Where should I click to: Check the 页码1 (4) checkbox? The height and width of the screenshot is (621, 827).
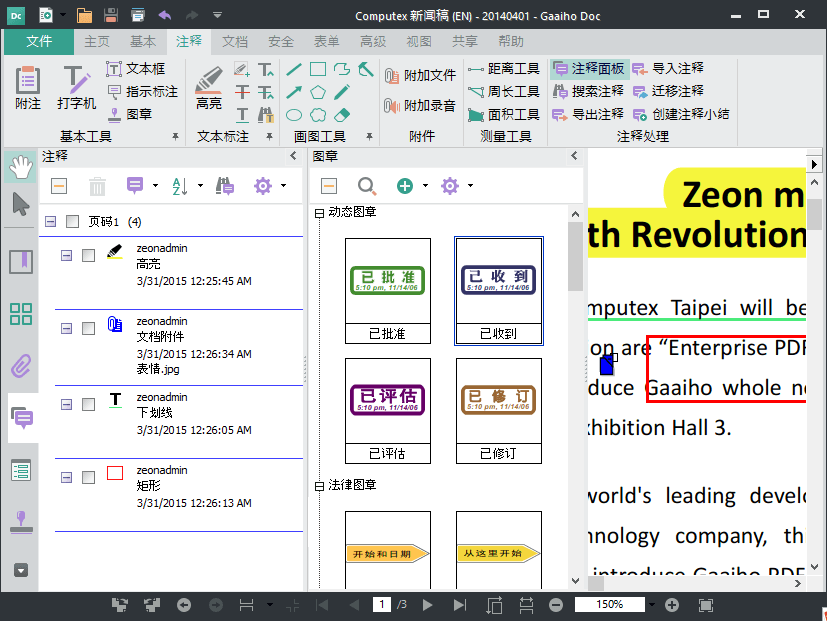click(72, 222)
